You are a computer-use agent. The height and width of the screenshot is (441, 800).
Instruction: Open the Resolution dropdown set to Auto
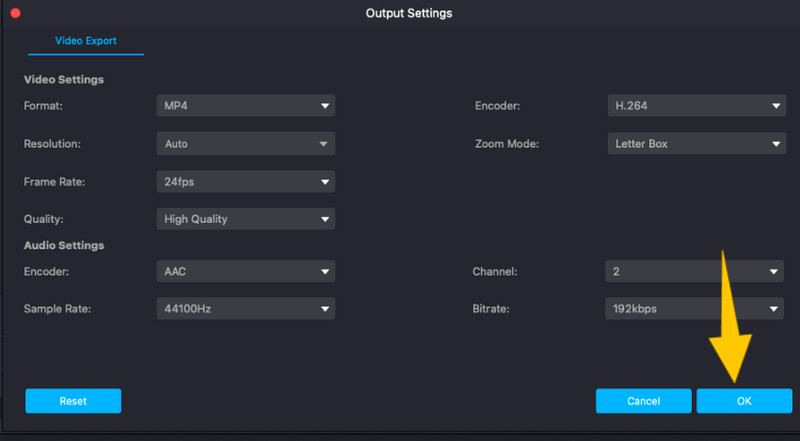[x=245, y=144]
